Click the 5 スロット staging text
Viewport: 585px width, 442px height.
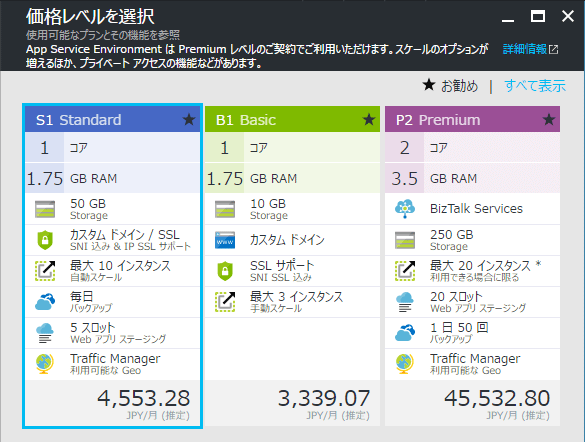tap(118, 333)
